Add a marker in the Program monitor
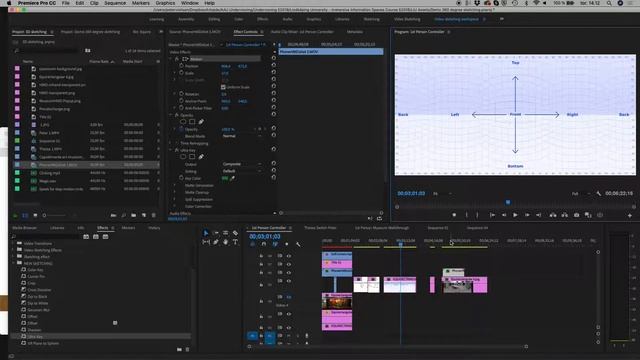 [454, 215]
